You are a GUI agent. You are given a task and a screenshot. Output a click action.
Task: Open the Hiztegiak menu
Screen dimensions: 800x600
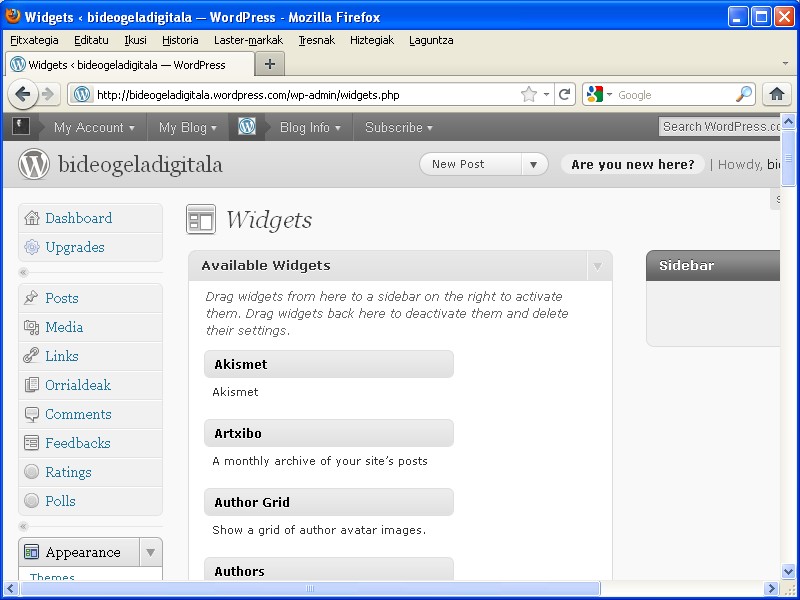[372, 40]
